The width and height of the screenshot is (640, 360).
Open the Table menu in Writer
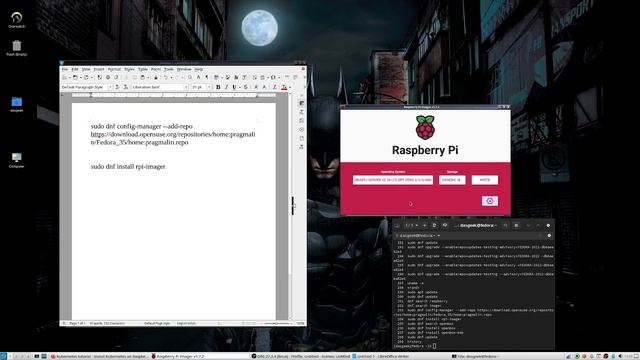tap(143, 69)
